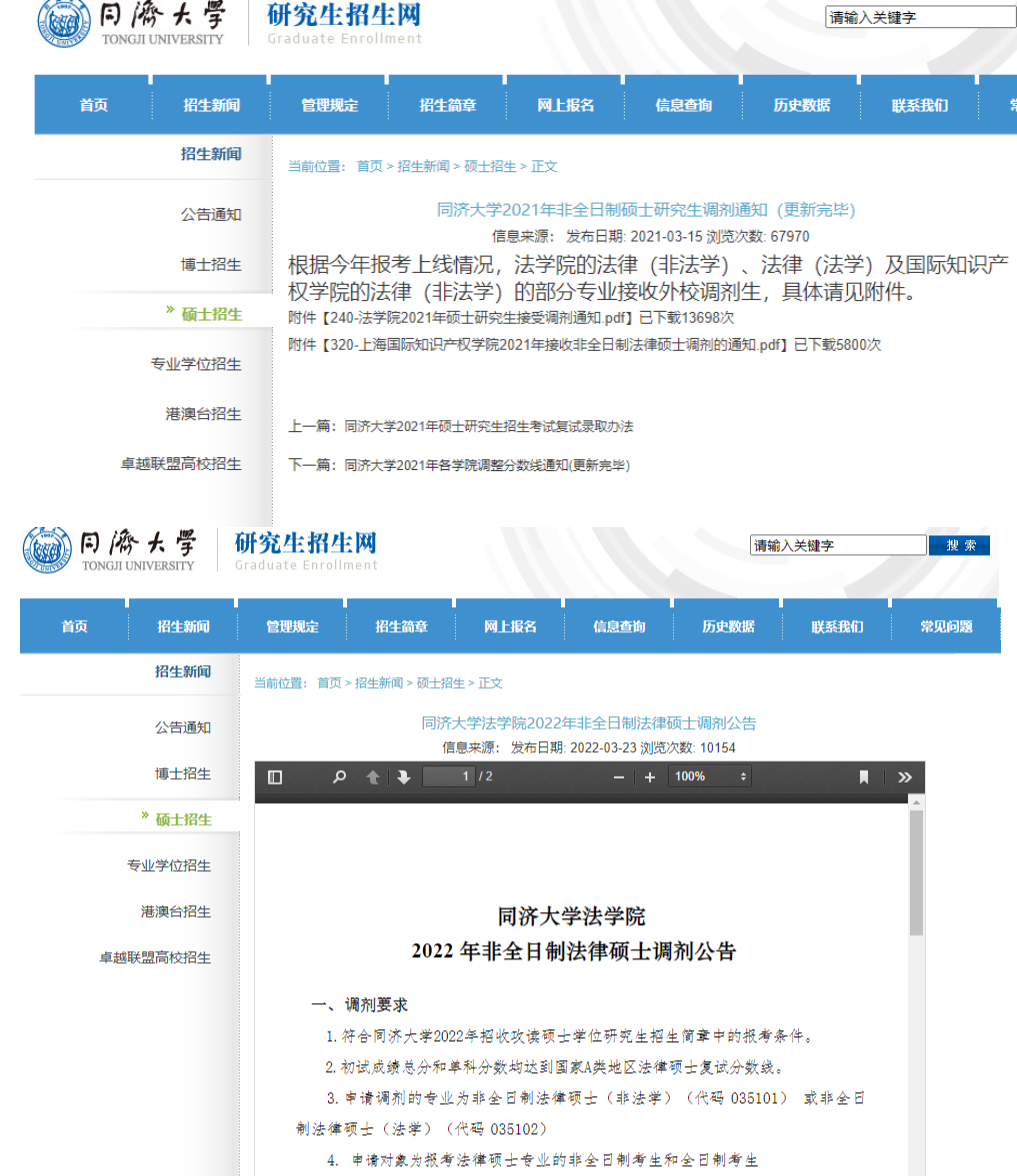This screenshot has height=1176, width=1017.
Task: Open 网上报名 in lower navigation bar
Action: (510, 627)
